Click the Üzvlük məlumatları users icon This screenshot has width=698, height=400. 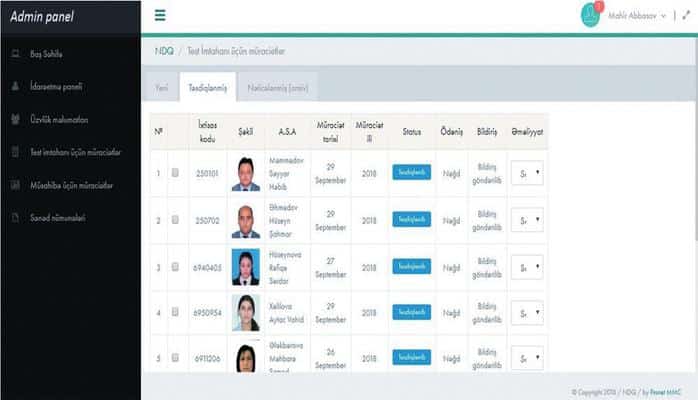(x=15, y=119)
